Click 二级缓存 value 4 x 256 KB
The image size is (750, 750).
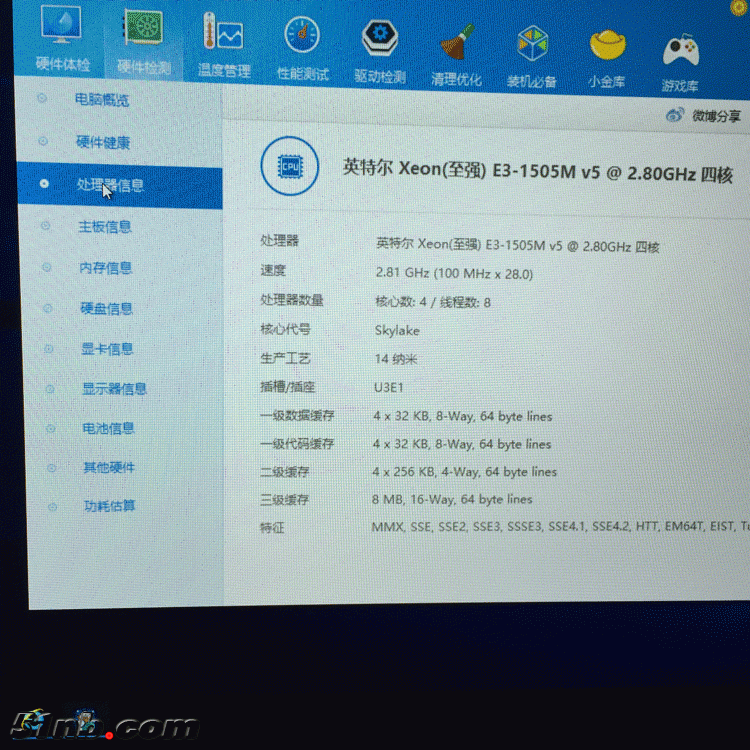(464, 472)
